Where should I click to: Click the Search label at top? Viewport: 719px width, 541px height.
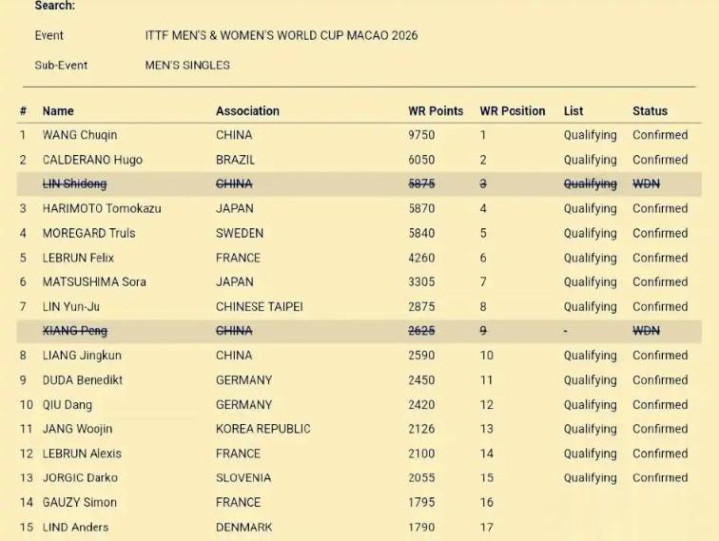(54, 6)
